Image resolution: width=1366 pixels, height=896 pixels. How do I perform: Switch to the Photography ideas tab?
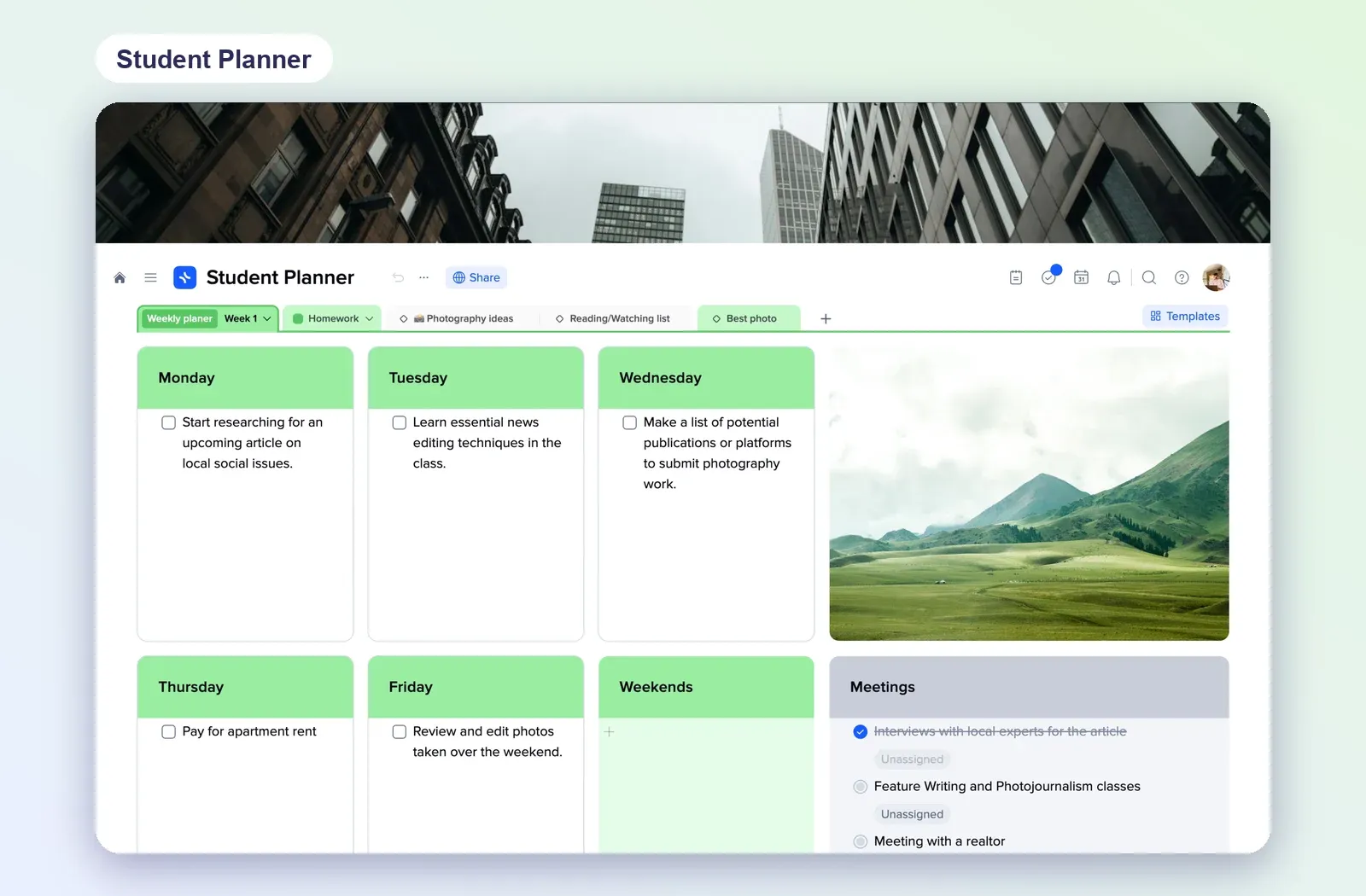click(461, 318)
